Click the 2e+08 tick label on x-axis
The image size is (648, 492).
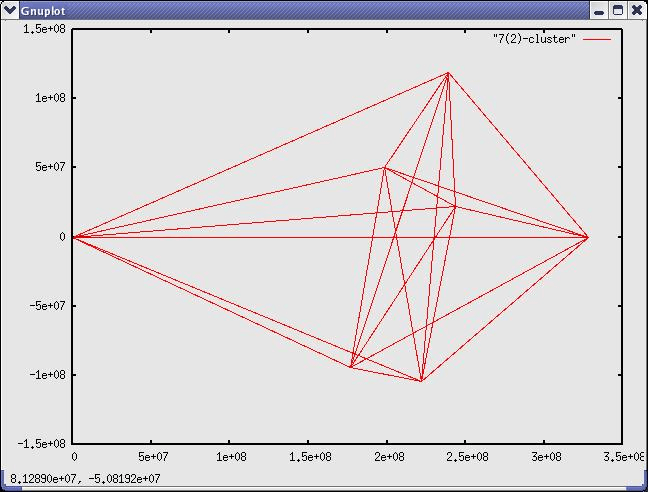coord(388,457)
